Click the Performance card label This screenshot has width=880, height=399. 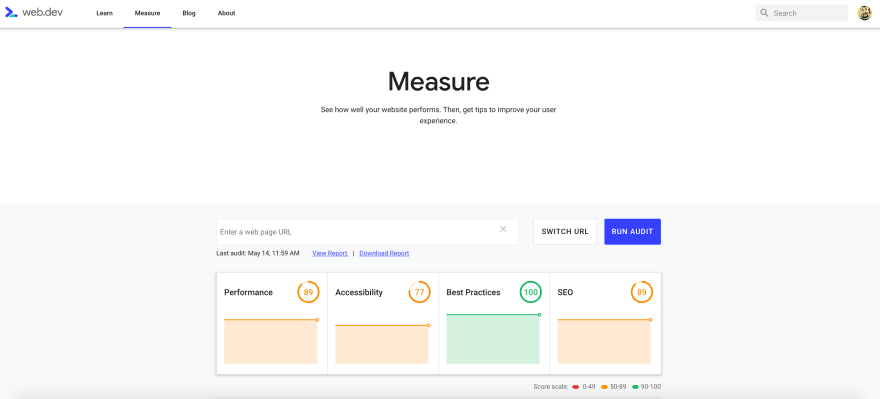tap(249, 292)
